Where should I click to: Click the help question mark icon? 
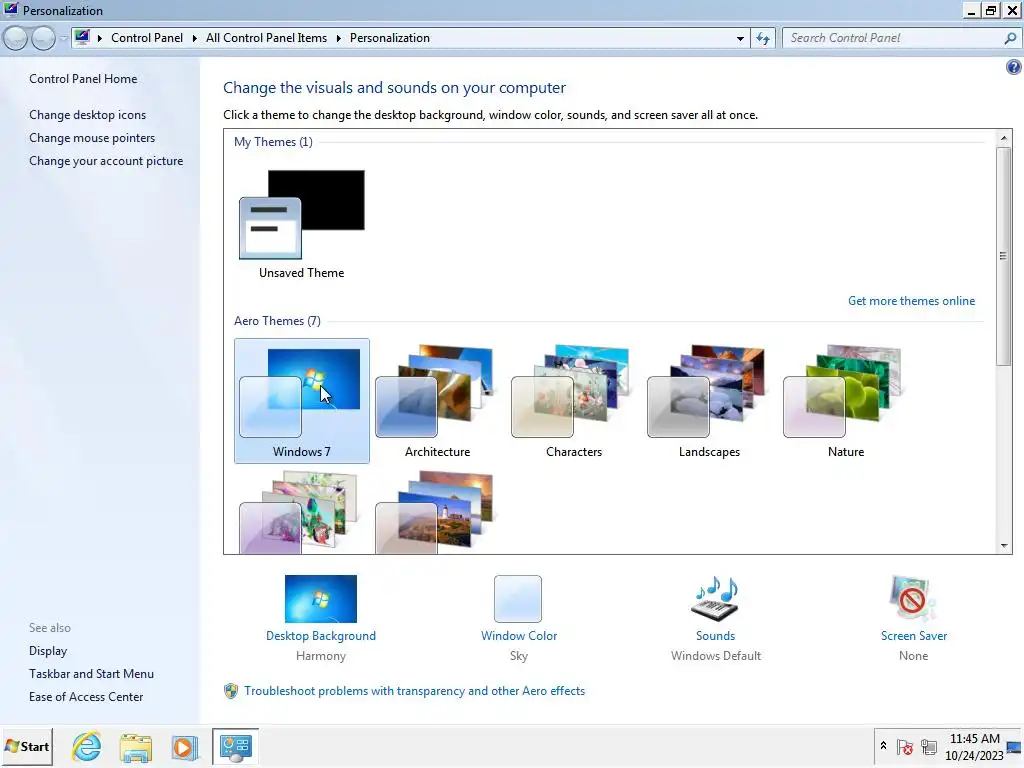1014,67
